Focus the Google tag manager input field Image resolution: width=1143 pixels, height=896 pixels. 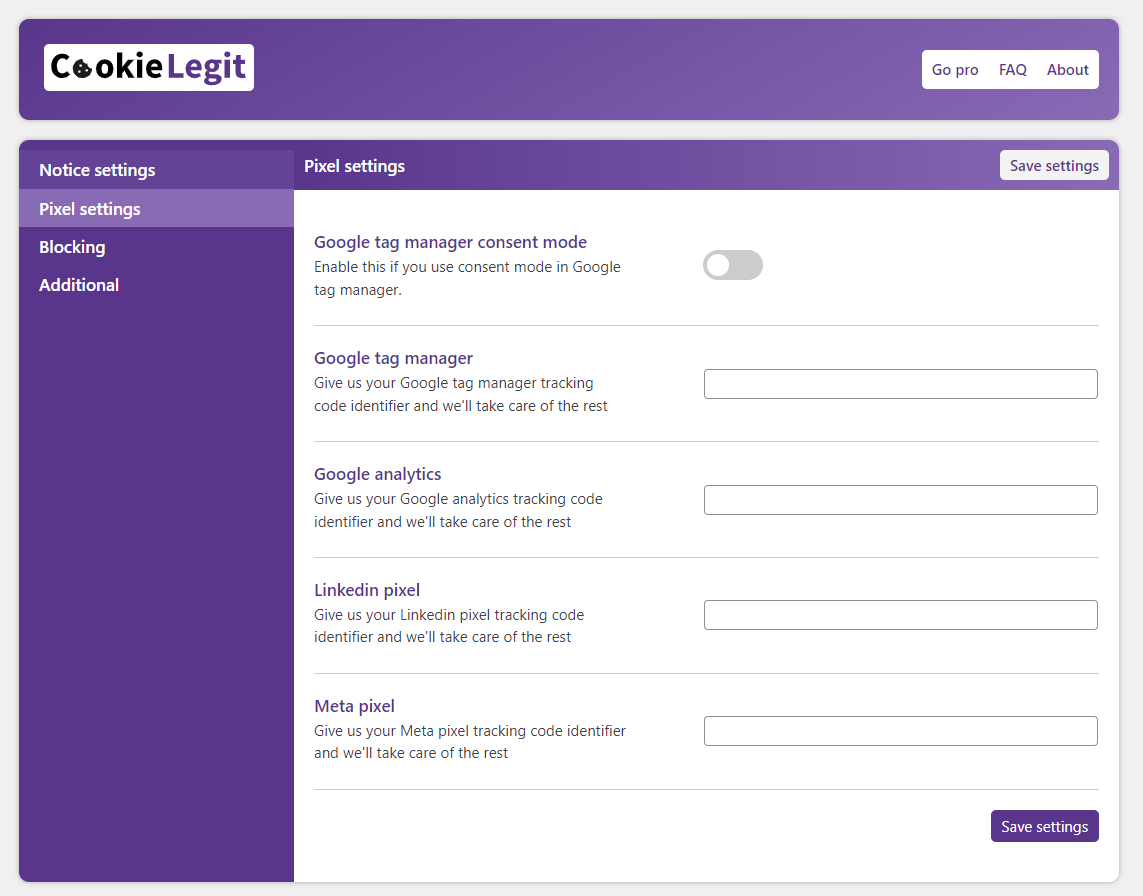[x=900, y=384]
